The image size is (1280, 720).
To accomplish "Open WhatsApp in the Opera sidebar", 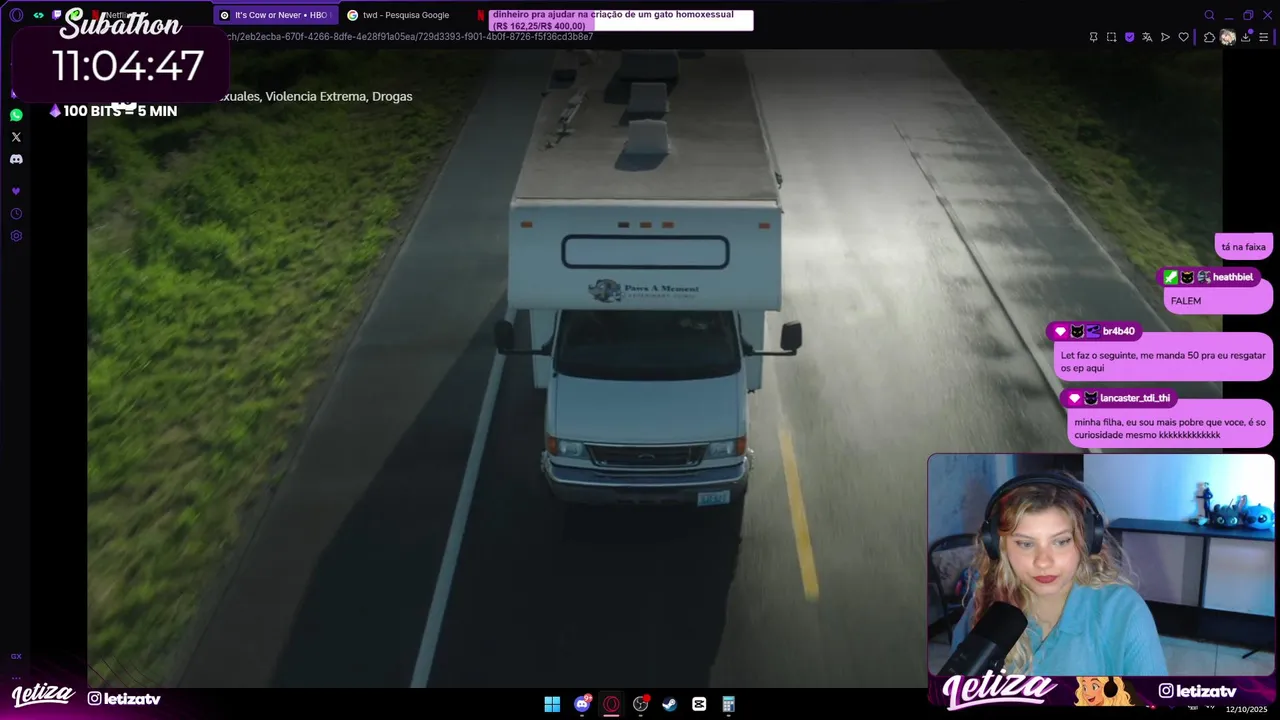I will point(16,115).
